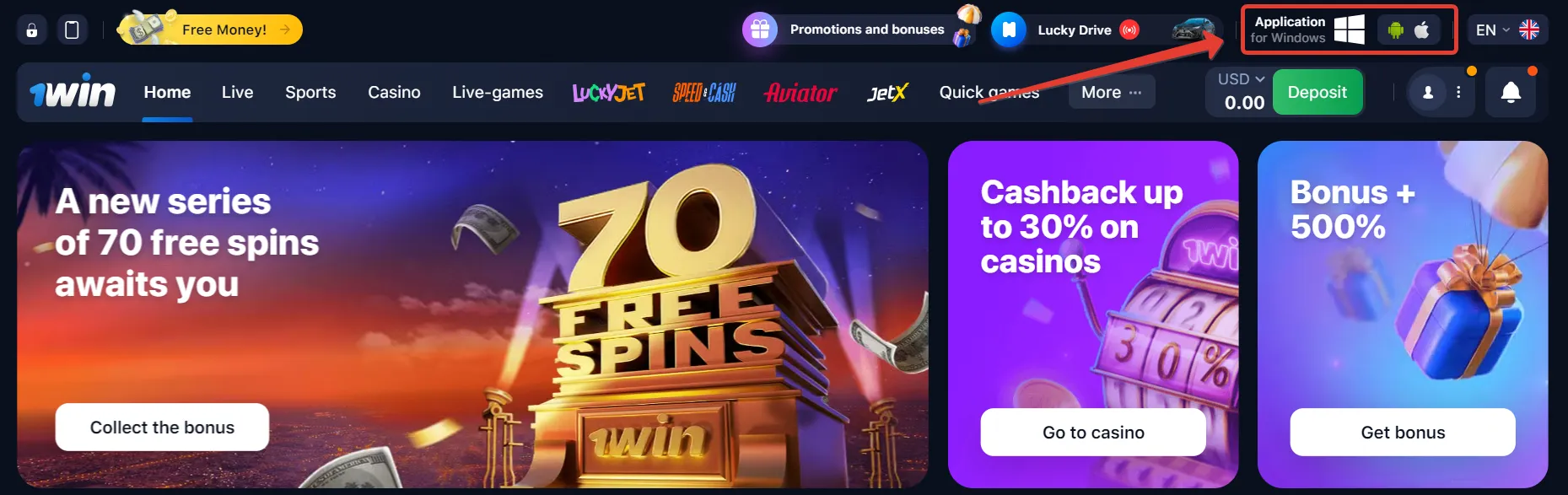Go to the Sports tab
The width and height of the screenshot is (1568, 495).
point(310,92)
